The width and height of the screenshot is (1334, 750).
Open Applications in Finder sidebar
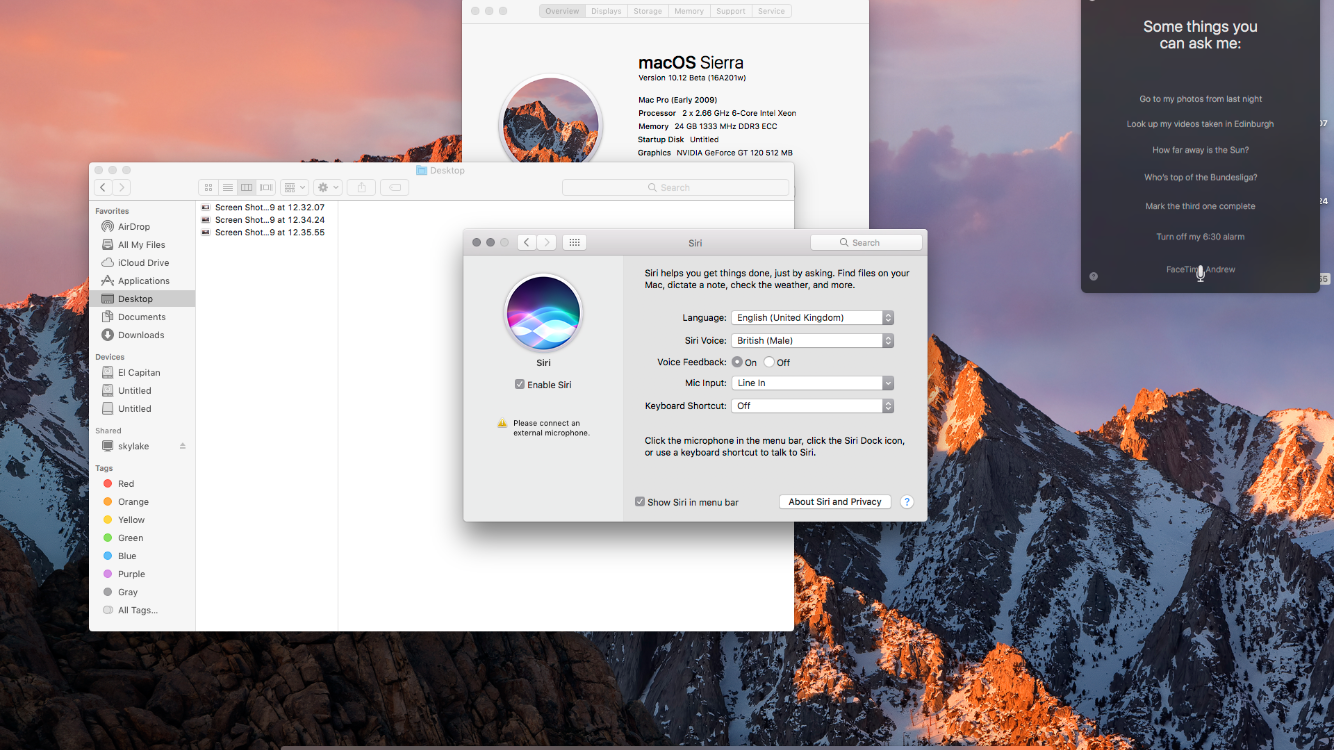[x=142, y=281]
